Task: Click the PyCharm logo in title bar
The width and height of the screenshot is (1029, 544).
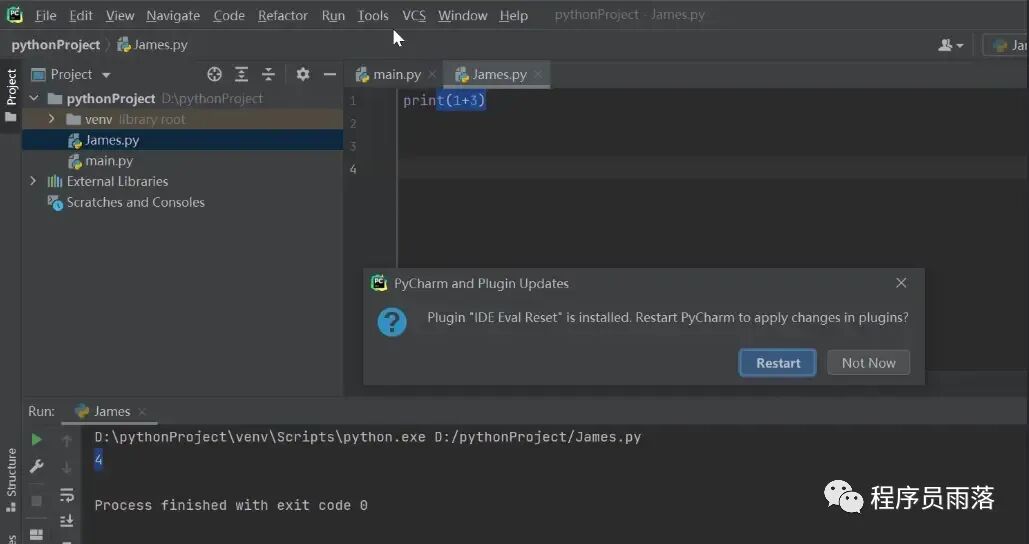Action: [14, 14]
